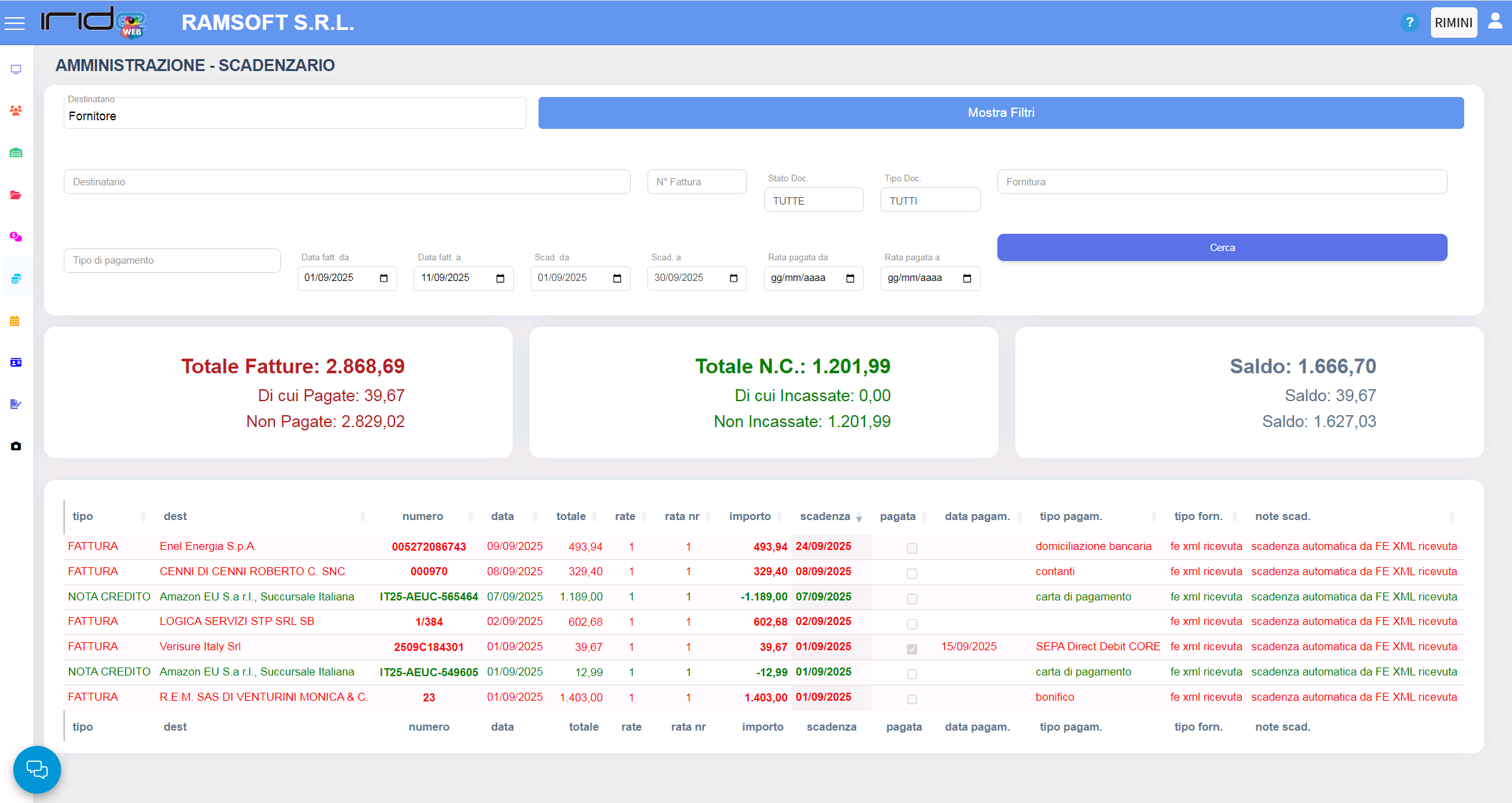The width and height of the screenshot is (1512, 803).
Task: Click the N° Fattura input field
Action: click(696, 182)
